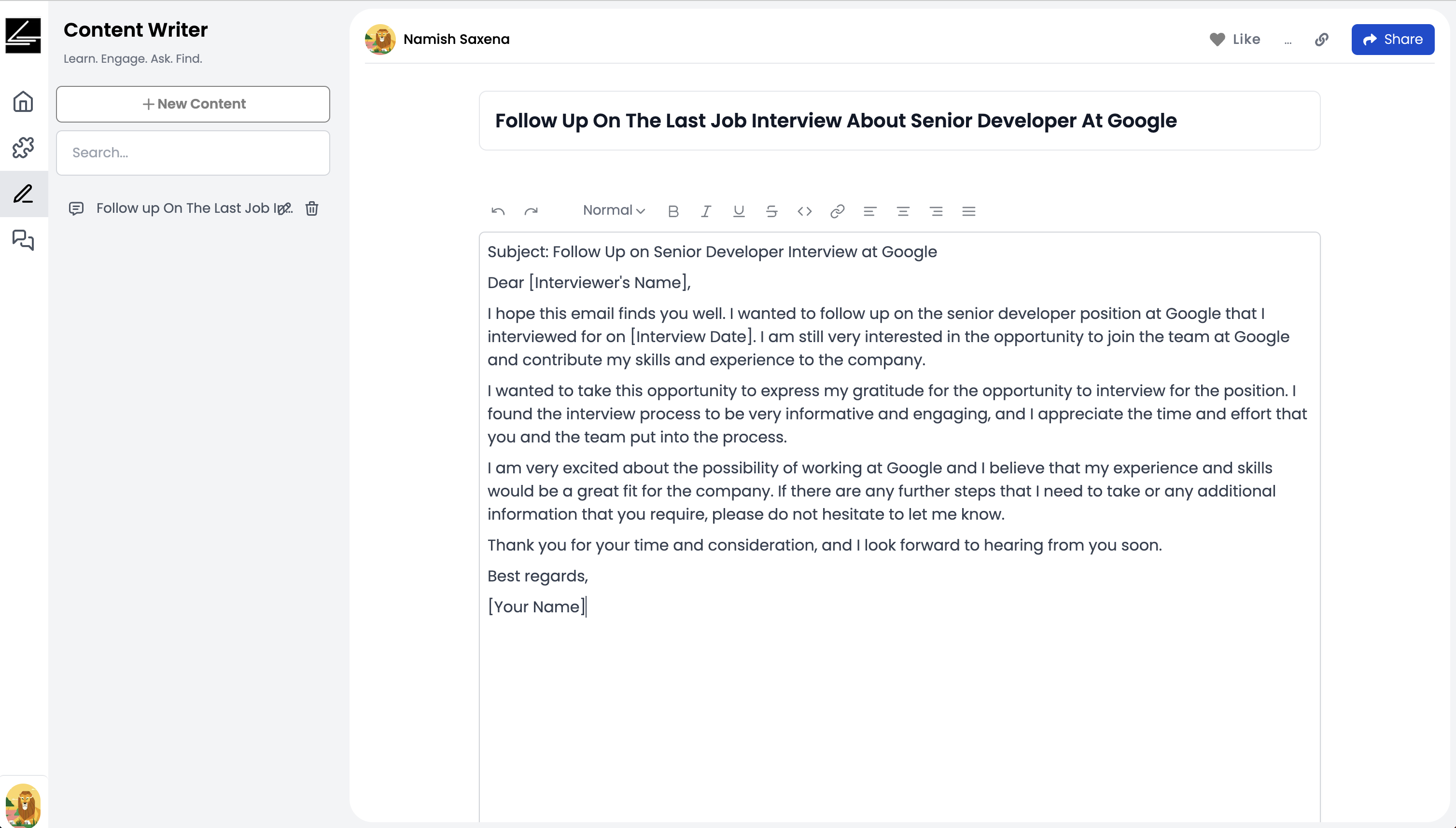This screenshot has width=1456, height=828.
Task: Click the Search input field
Action: tap(193, 153)
